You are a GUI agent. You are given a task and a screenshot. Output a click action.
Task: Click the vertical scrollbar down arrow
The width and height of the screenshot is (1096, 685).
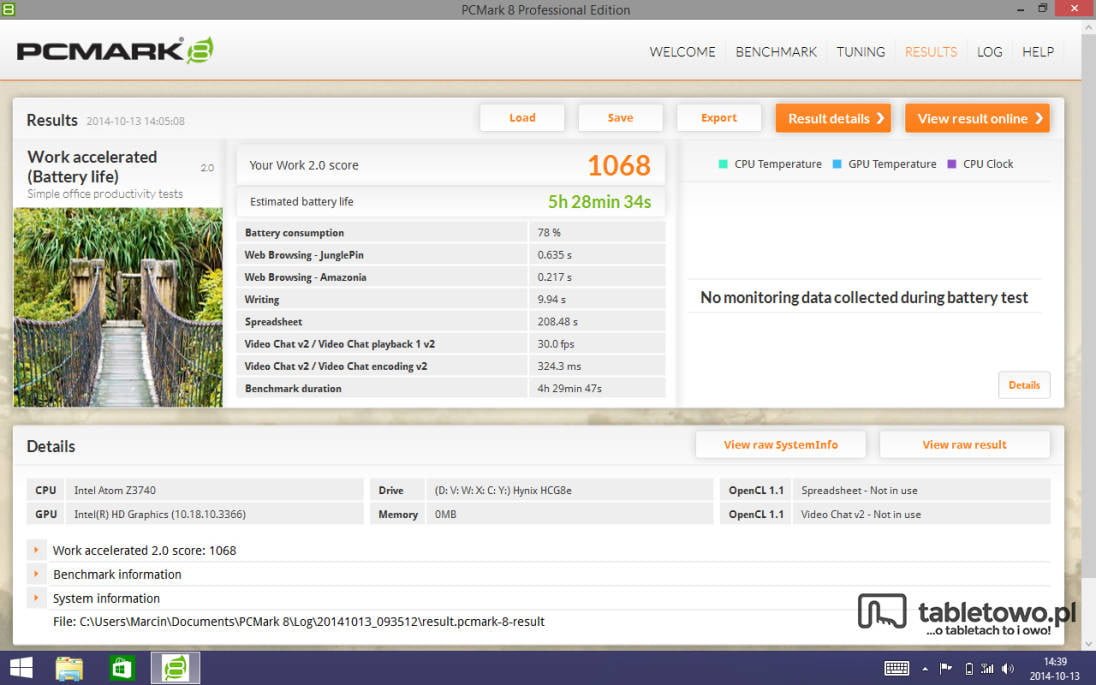(1088, 643)
